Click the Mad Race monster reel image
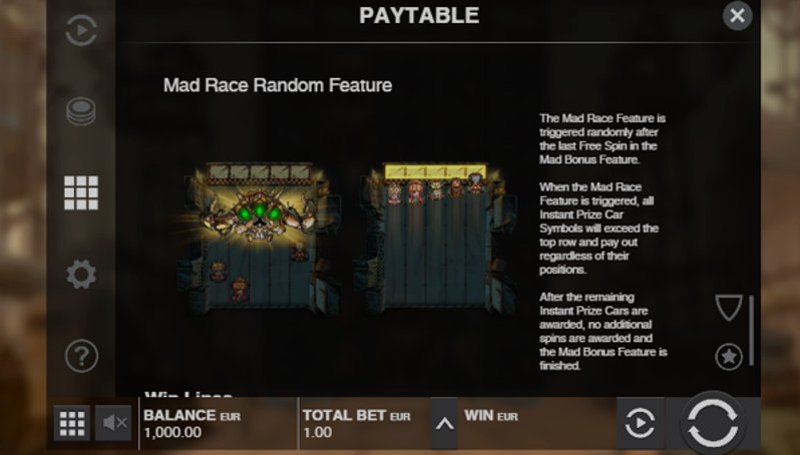The height and width of the screenshot is (455, 800). 258,239
